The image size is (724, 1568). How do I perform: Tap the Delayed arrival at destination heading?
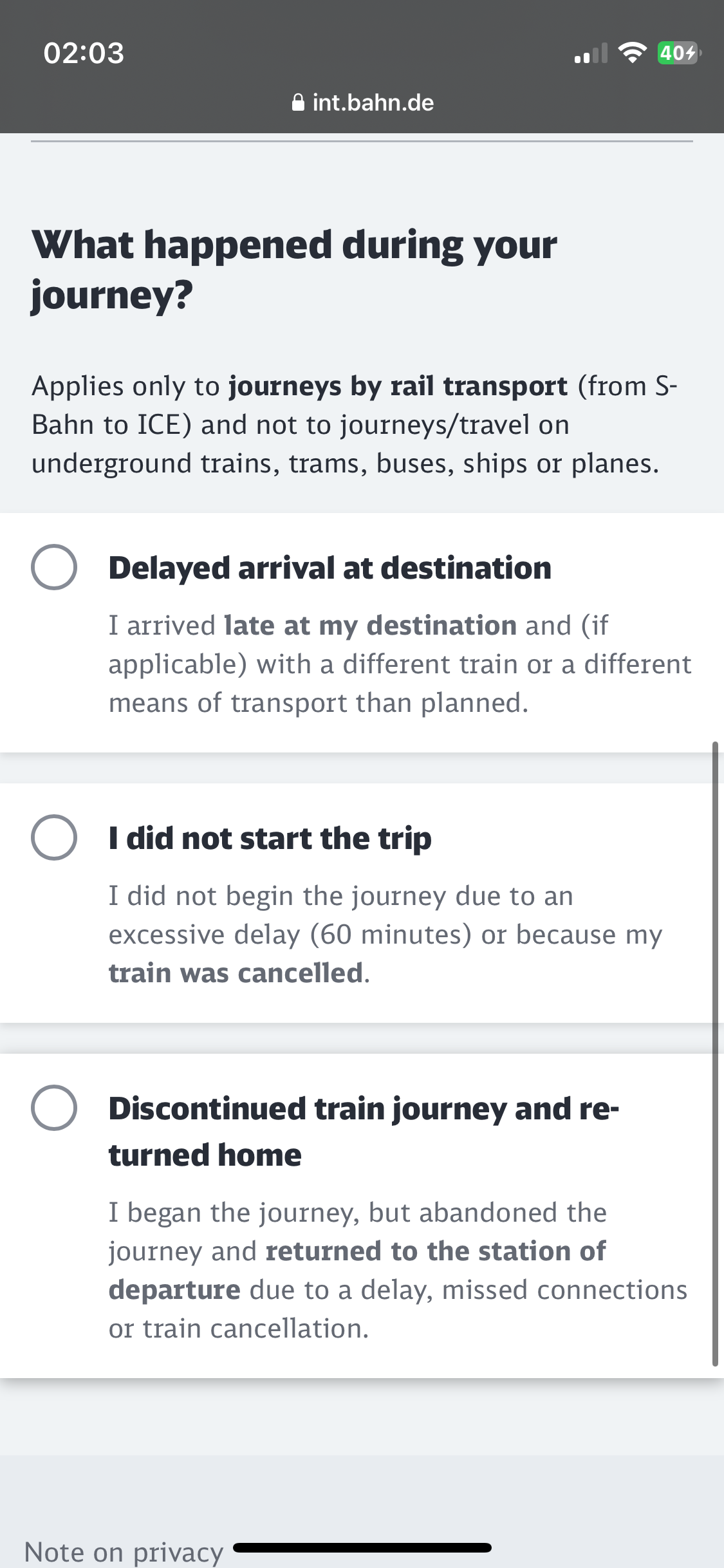pos(330,568)
